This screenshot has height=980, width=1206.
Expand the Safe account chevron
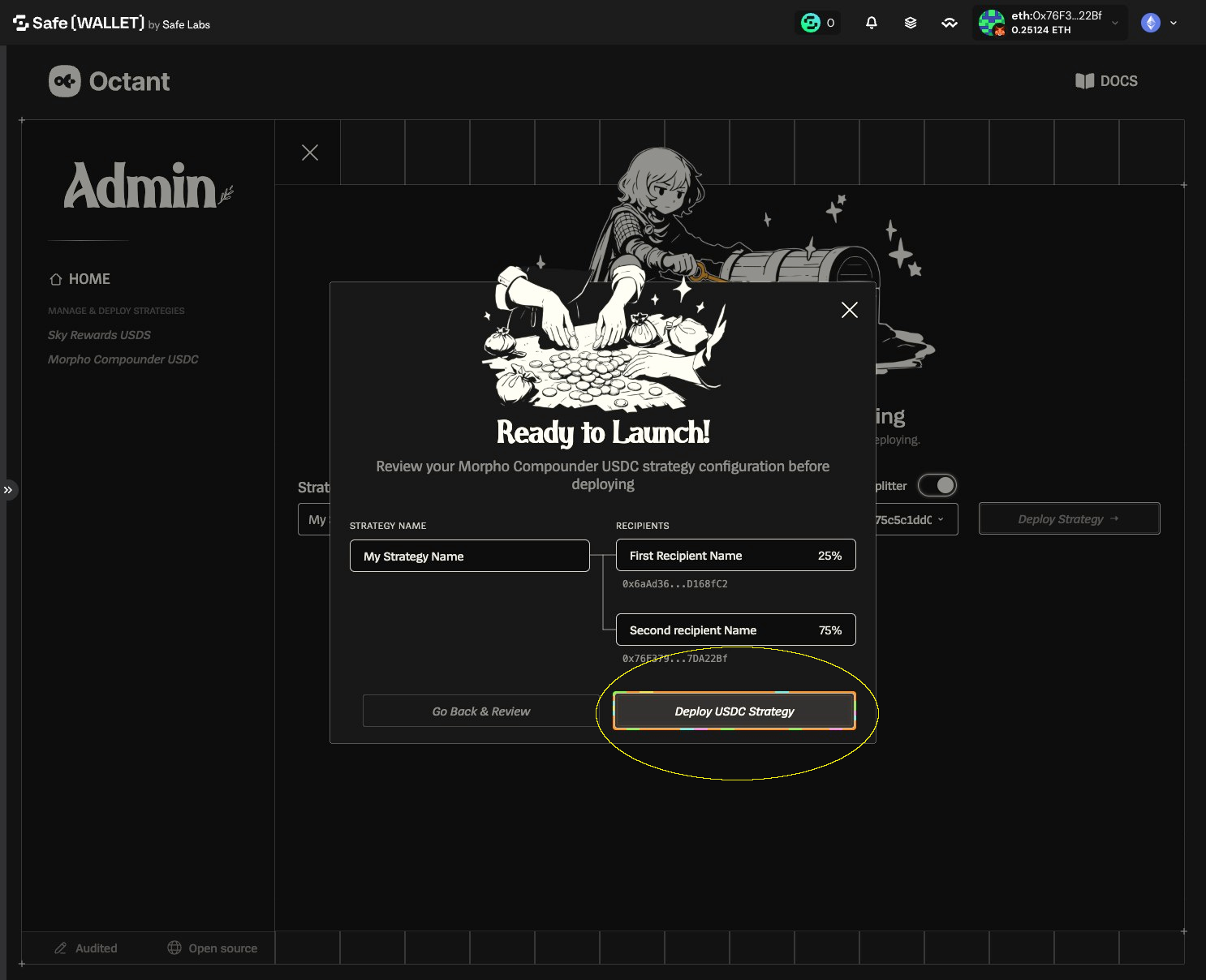pyautogui.click(x=1115, y=23)
